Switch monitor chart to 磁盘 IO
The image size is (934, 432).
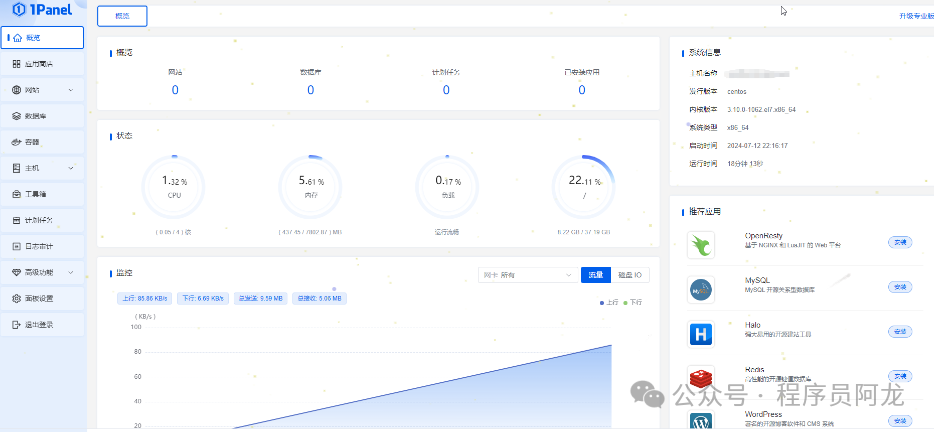[x=630, y=275]
